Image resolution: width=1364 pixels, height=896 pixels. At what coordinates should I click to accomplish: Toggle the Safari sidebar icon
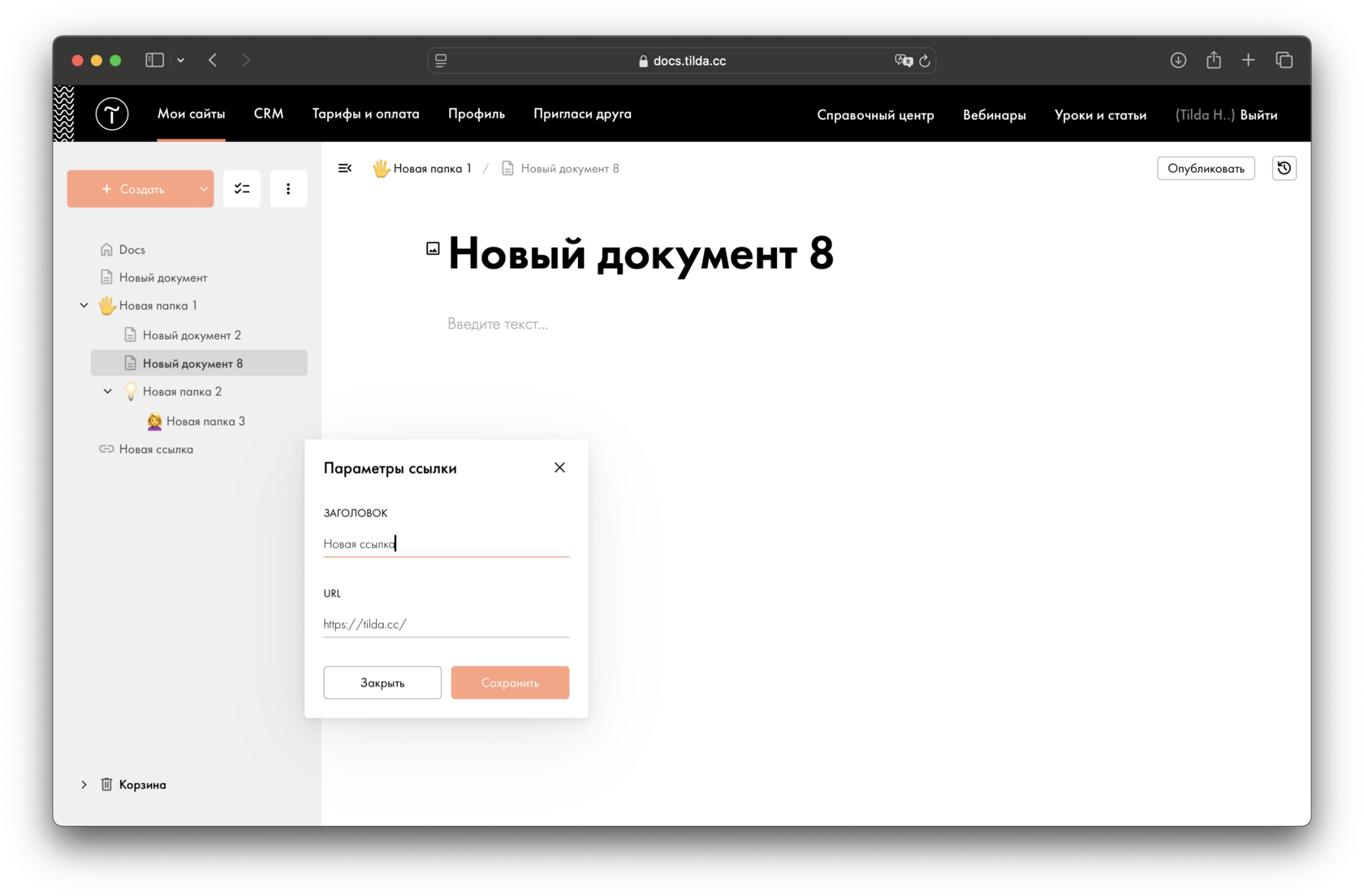[155, 60]
